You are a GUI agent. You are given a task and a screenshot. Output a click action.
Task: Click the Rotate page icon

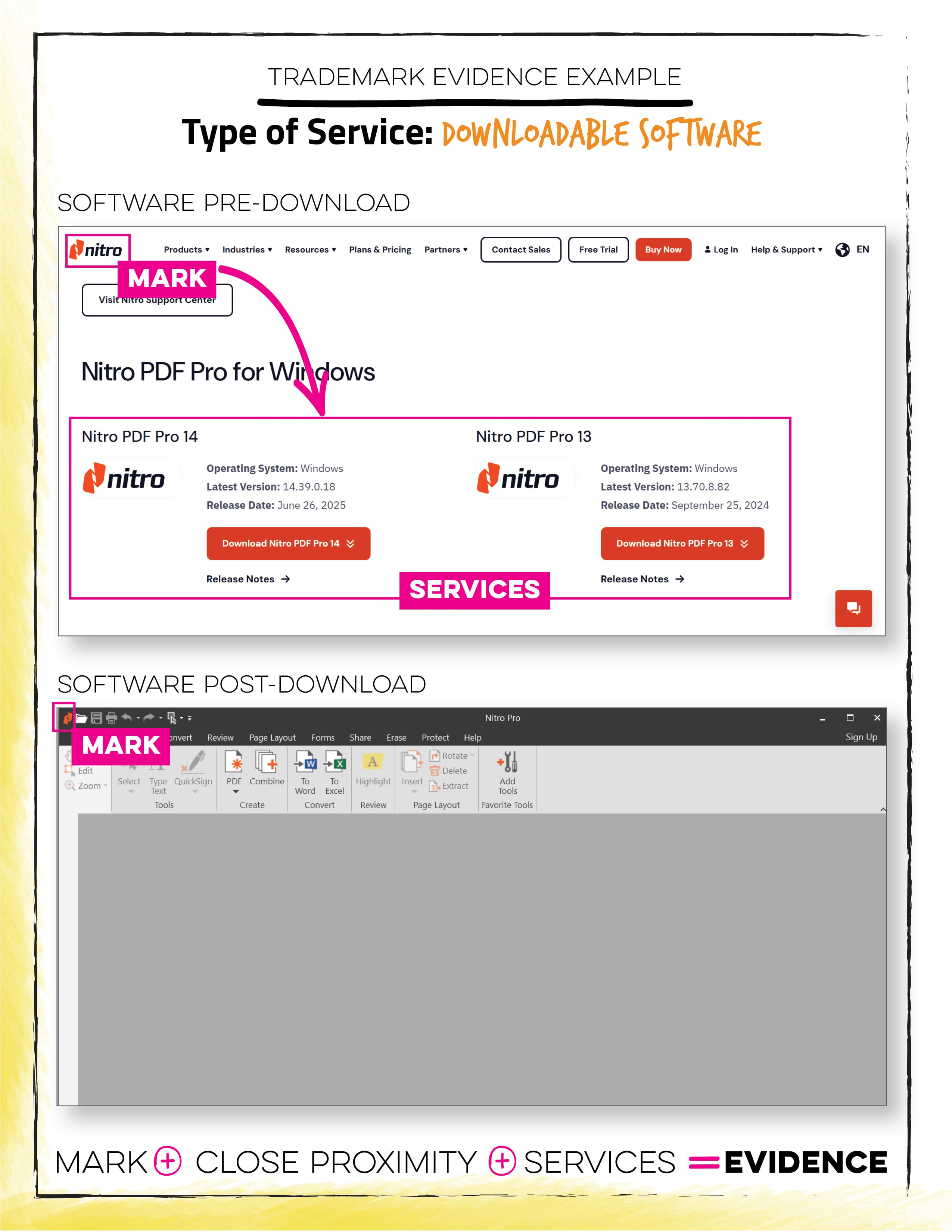coord(435,755)
